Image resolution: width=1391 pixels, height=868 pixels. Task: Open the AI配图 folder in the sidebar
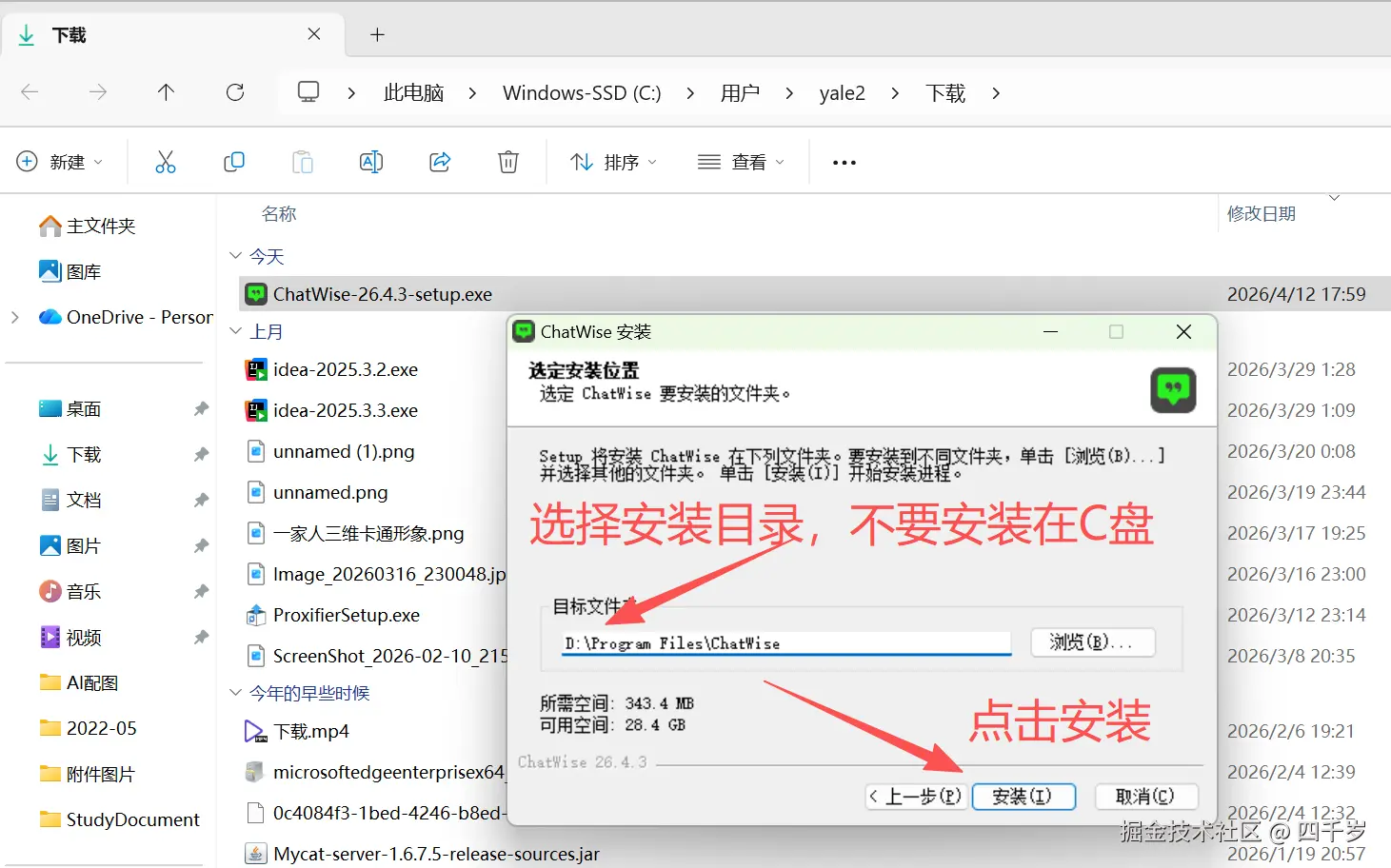pos(79,682)
